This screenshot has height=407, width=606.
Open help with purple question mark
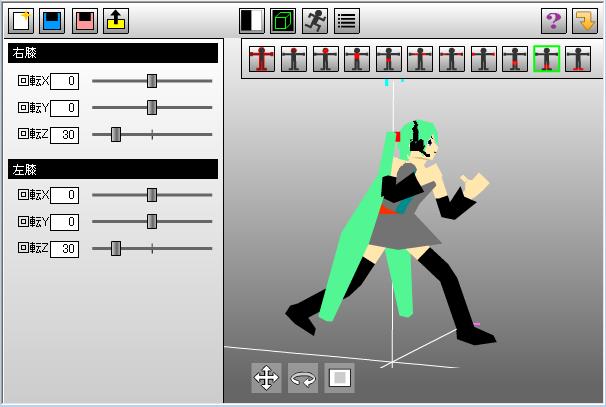coord(554,21)
